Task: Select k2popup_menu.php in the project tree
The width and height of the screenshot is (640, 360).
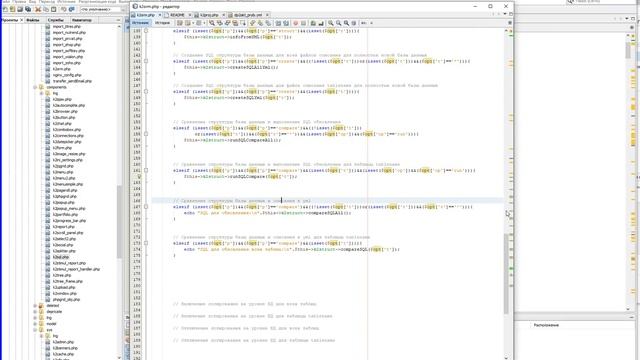Action: pos(69,209)
